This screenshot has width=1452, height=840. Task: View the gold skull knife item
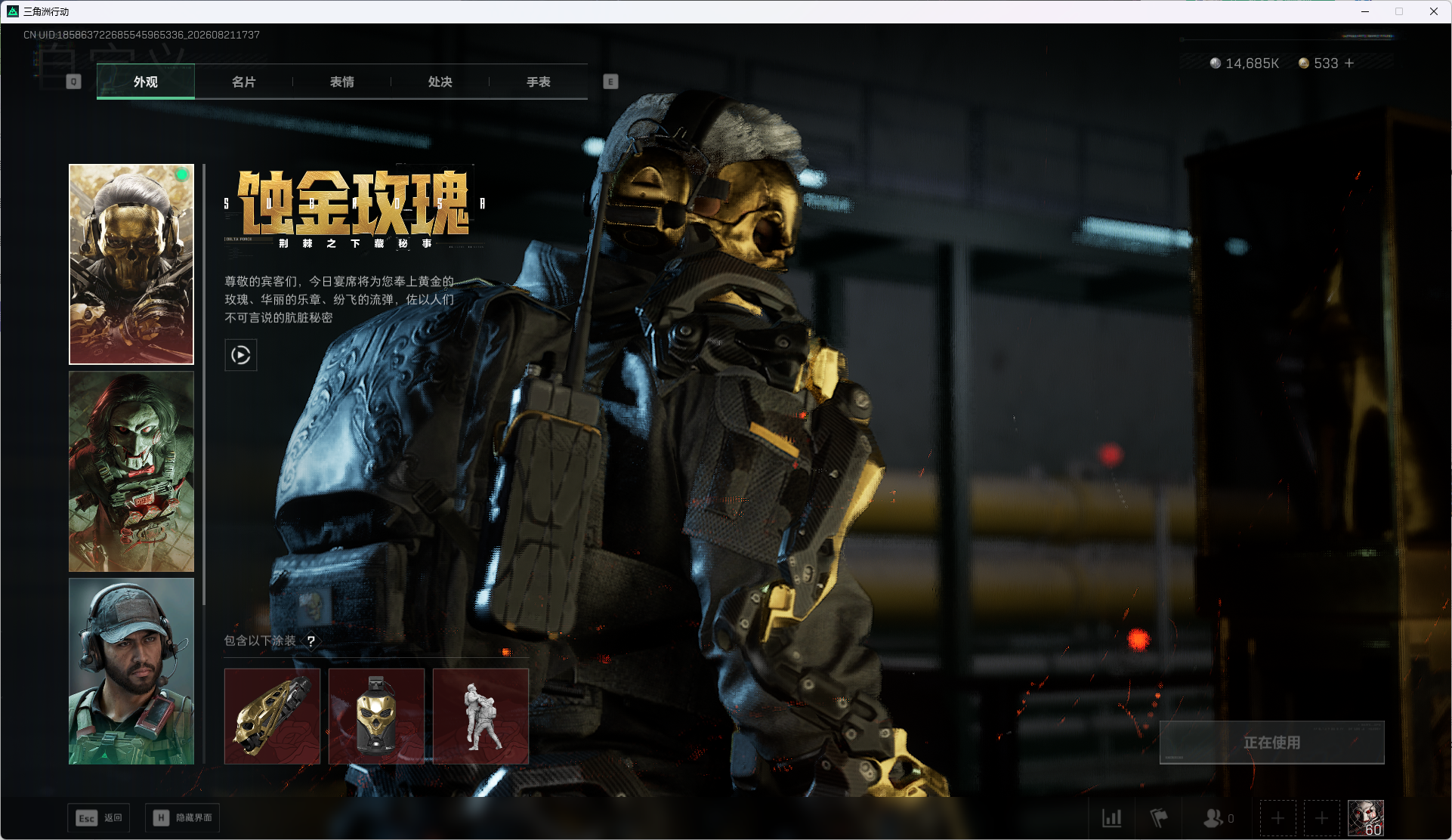273,716
